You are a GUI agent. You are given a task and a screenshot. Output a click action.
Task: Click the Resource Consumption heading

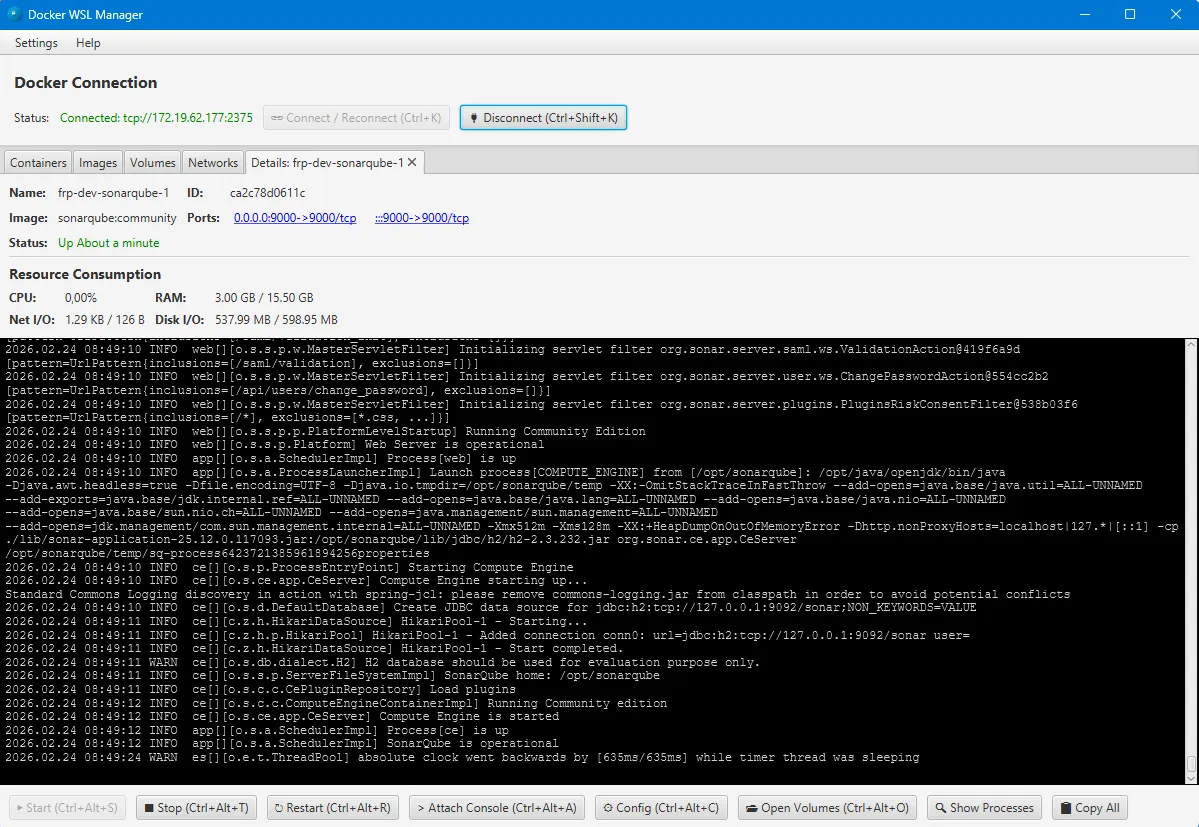pos(85,274)
